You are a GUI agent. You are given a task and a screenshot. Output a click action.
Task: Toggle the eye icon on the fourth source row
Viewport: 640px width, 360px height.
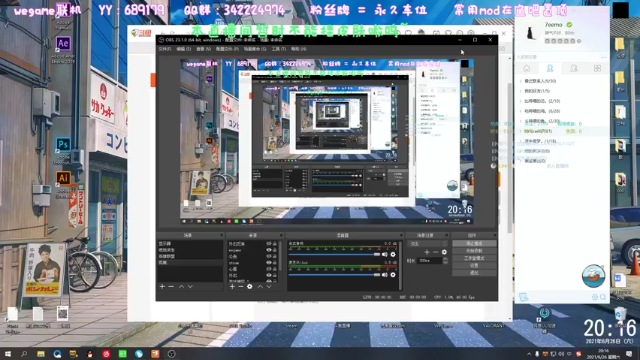(x=269, y=263)
